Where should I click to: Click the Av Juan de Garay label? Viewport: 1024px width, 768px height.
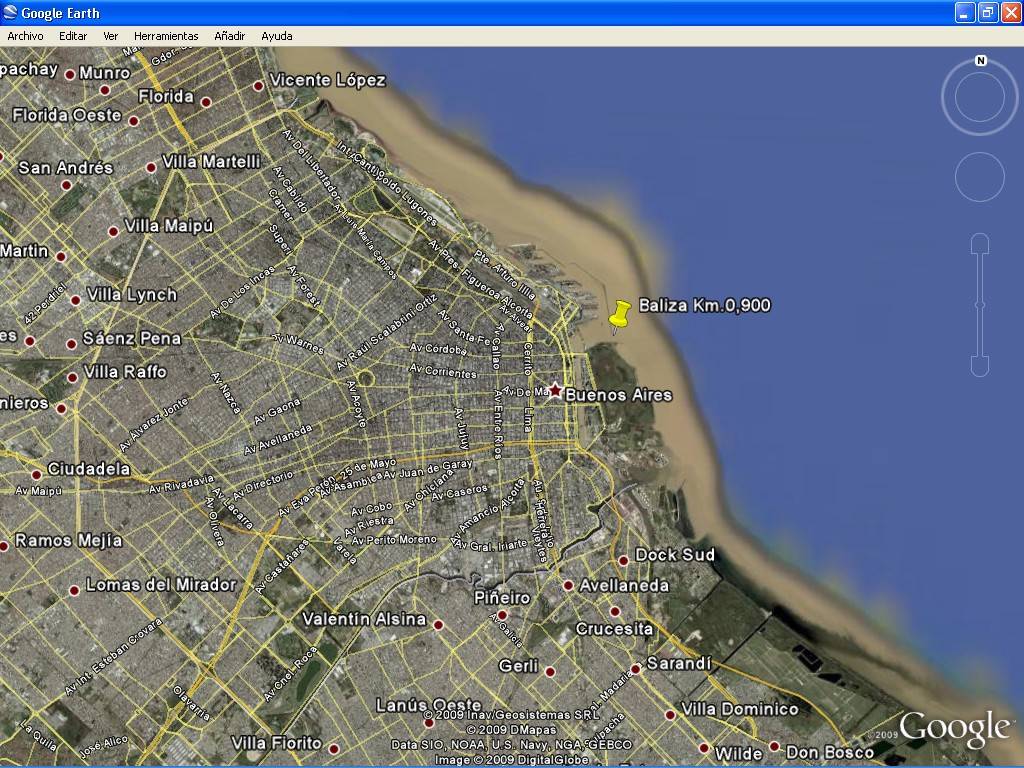point(428,470)
